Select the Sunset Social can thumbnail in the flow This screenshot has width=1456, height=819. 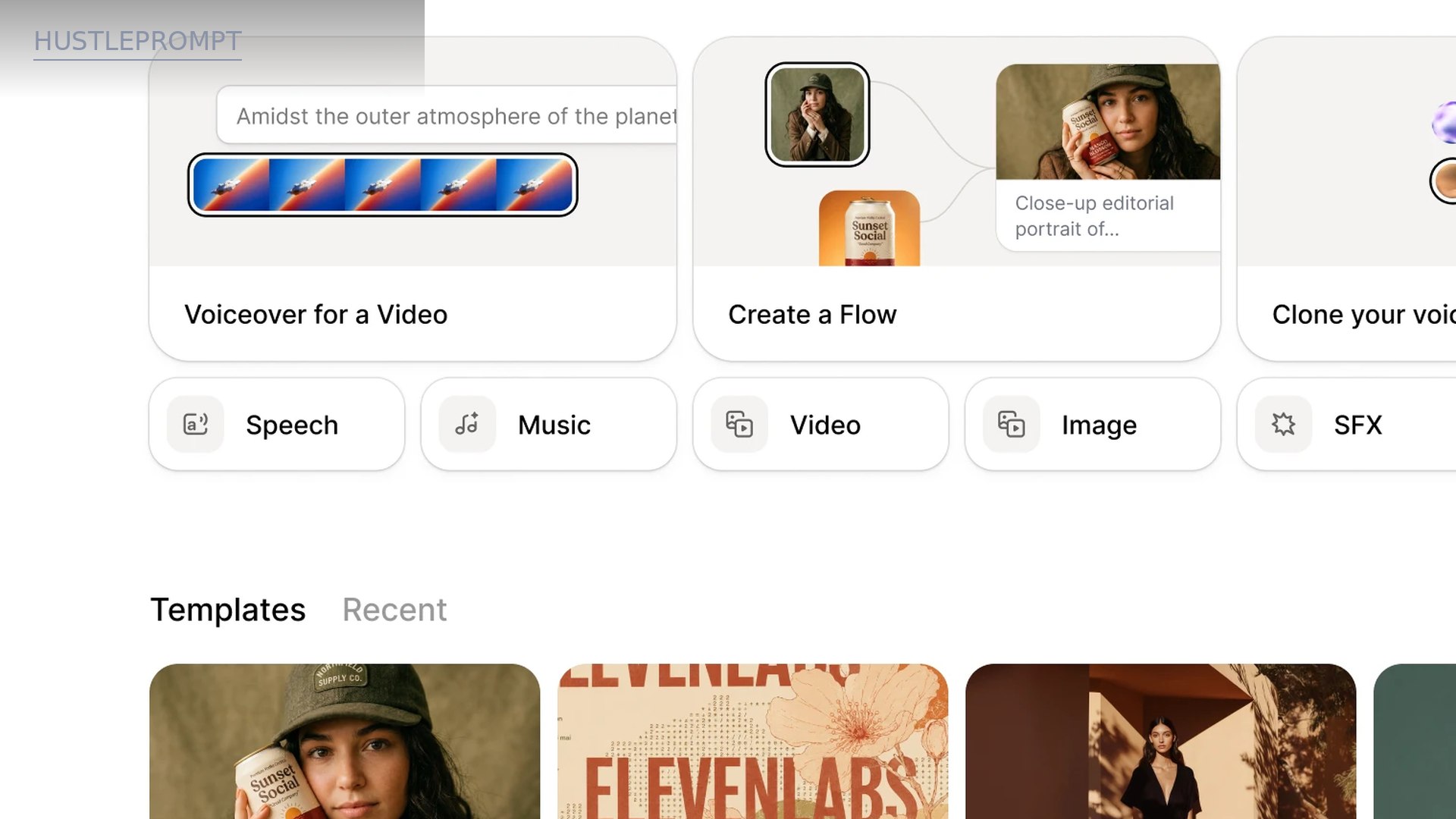869,228
